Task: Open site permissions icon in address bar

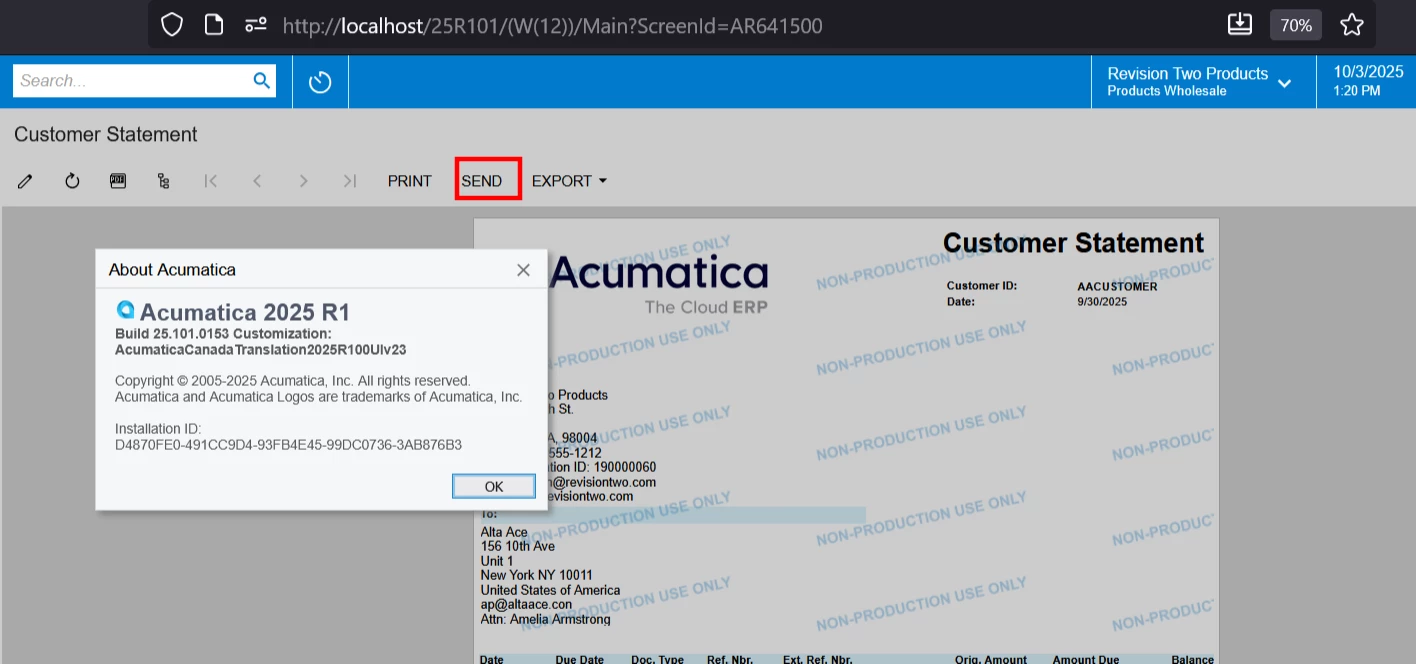Action: 256,25
